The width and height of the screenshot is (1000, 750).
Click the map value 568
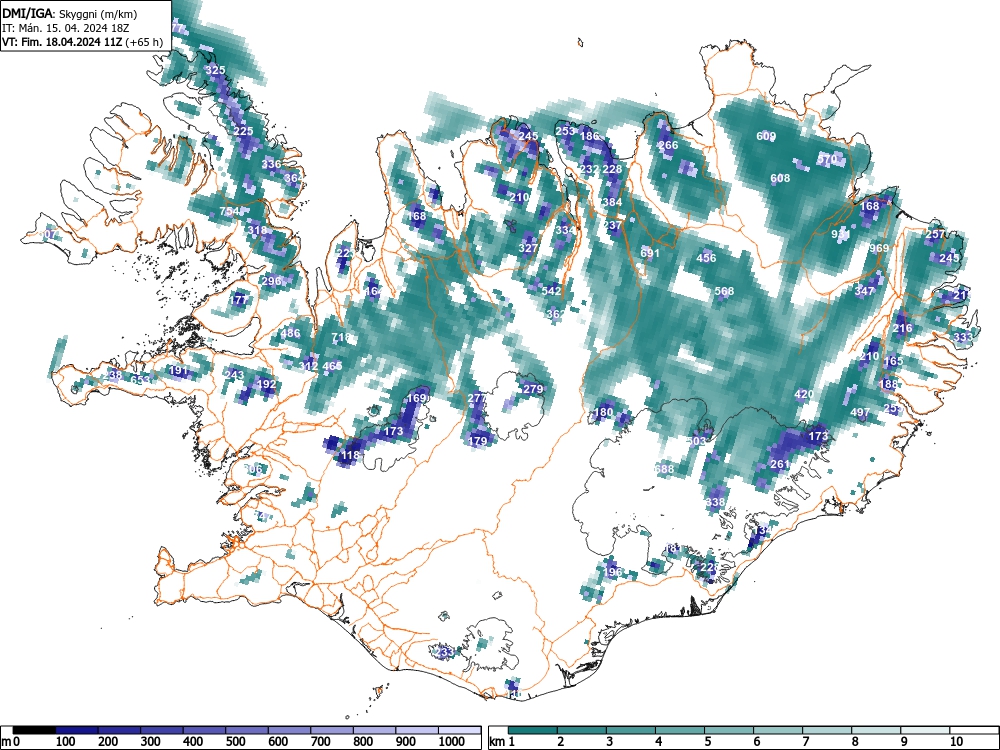pyautogui.click(x=724, y=291)
